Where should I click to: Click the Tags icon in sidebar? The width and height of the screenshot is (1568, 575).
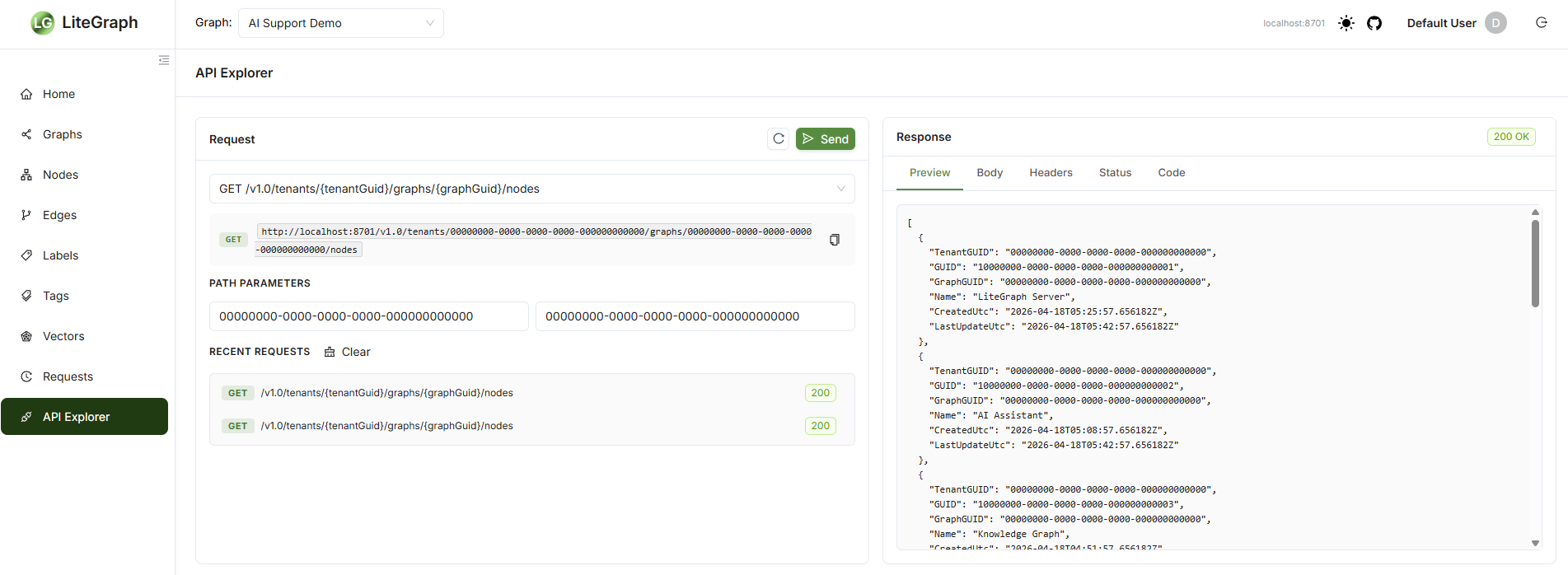(x=26, y=296)
